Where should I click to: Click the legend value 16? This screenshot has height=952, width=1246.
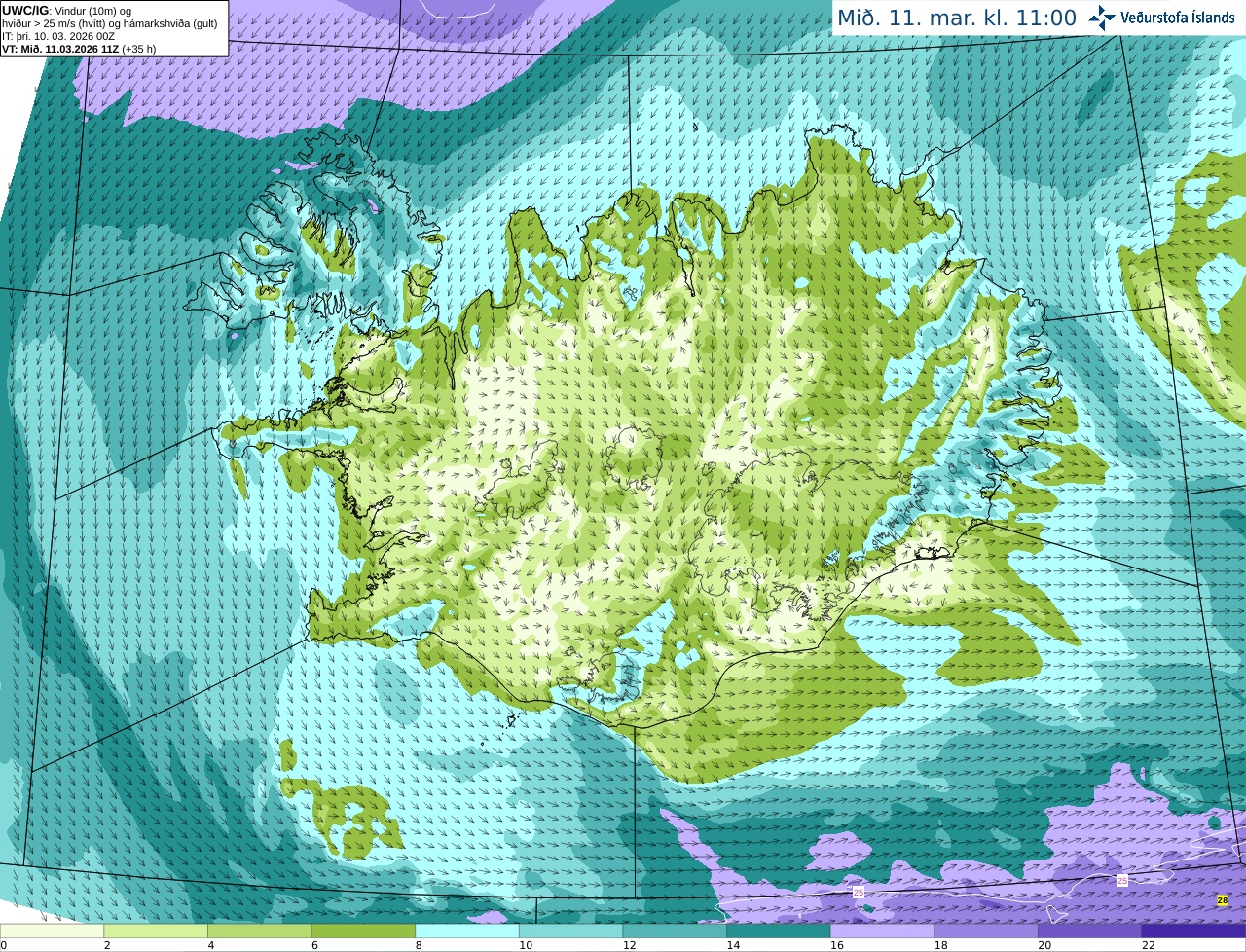pos(837,945)
